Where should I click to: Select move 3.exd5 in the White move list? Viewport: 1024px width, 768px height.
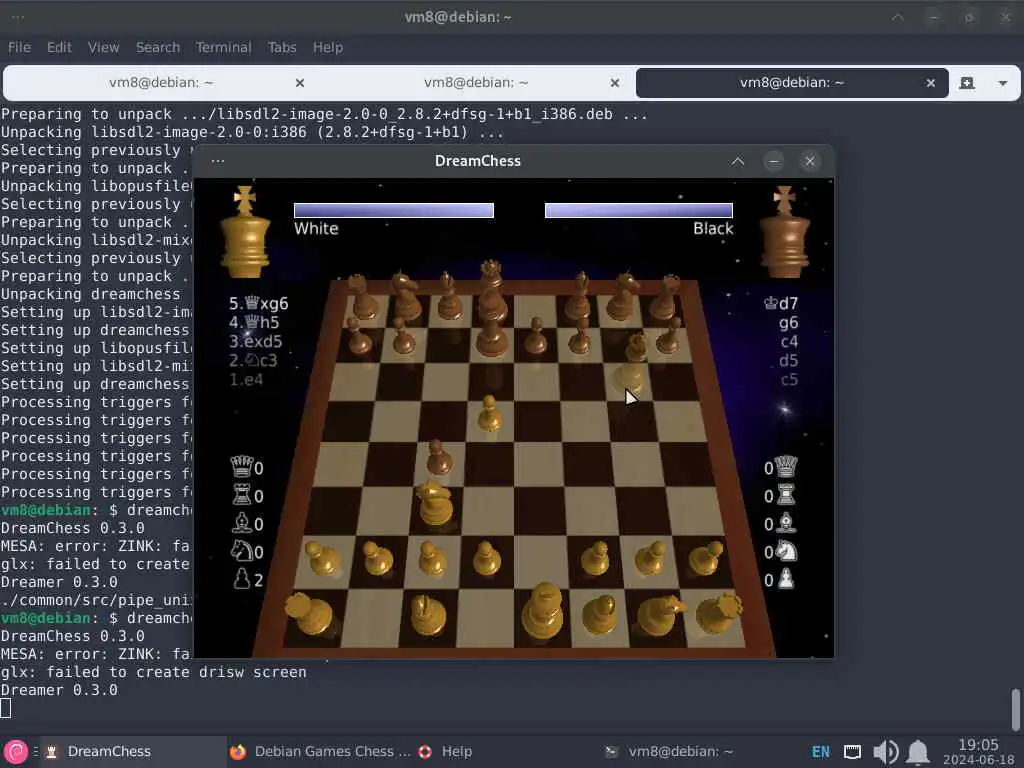click(x=255, y=341)
